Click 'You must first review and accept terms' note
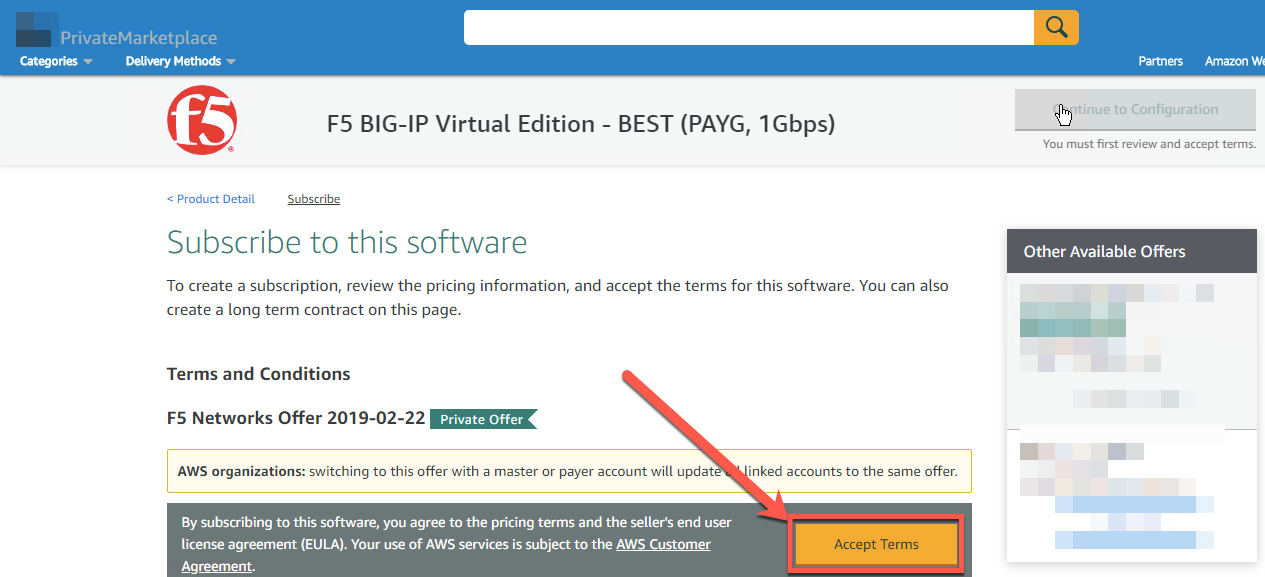The image size is (1265, 577). point(1149,144)
